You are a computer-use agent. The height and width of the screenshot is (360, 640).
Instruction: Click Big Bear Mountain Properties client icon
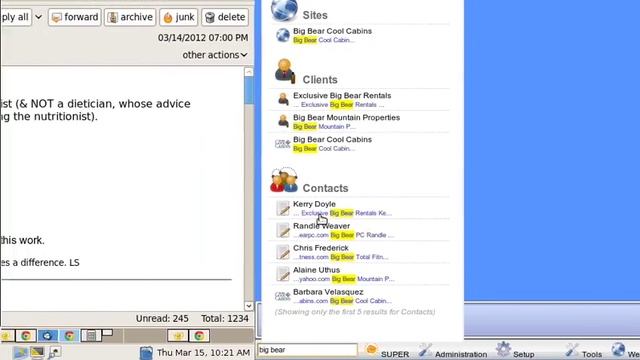tap(283, 121)
